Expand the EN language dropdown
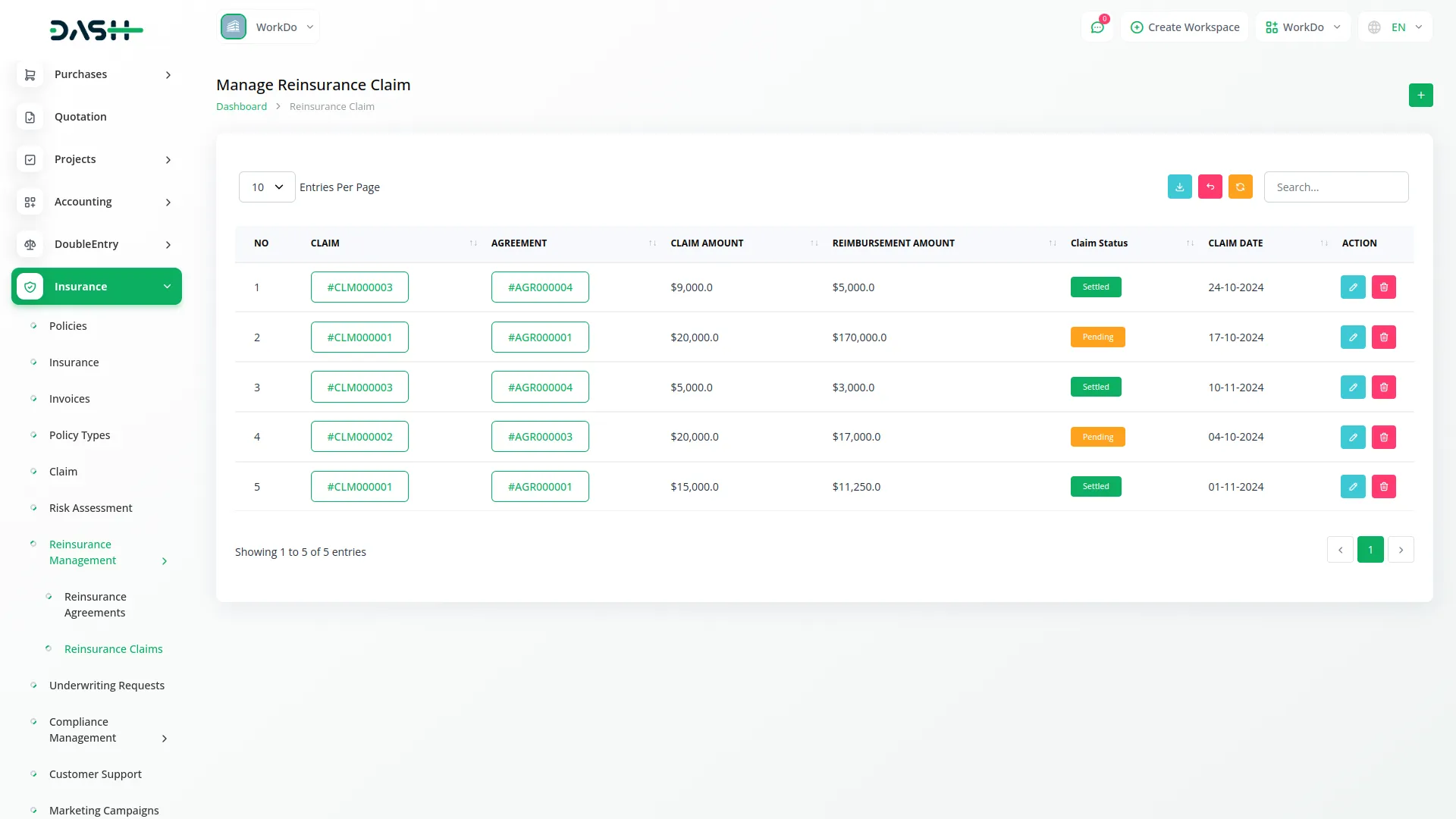Image resolution: width=1456 pixels, height=819 pixels. 1395,27
